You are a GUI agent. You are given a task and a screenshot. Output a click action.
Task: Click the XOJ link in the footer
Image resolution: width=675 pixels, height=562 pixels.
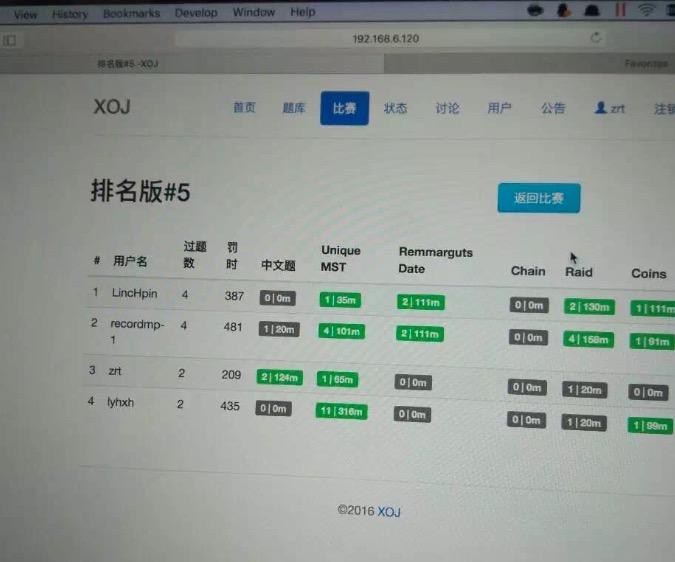388,511
